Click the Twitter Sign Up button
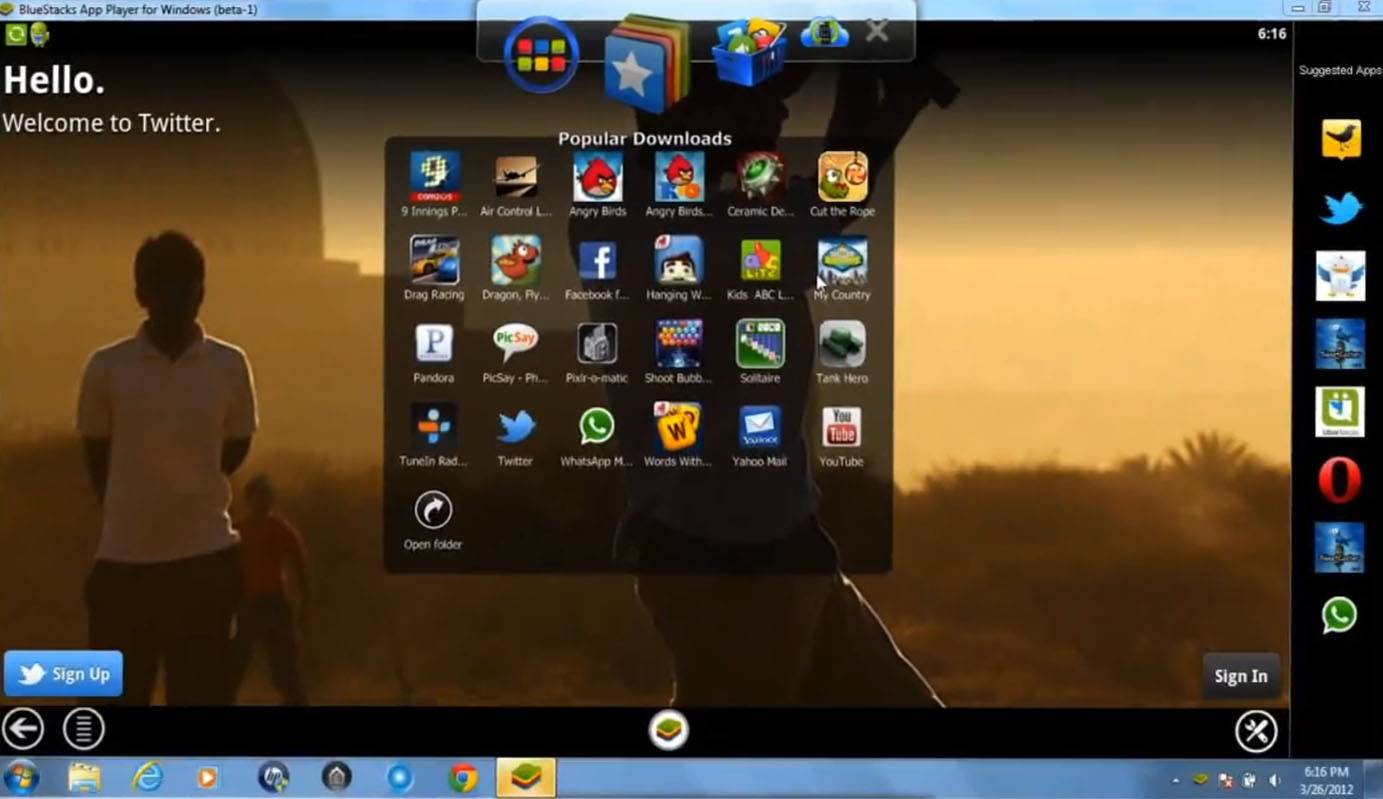The image size is (1383, 799). click(x=64, y=674)
